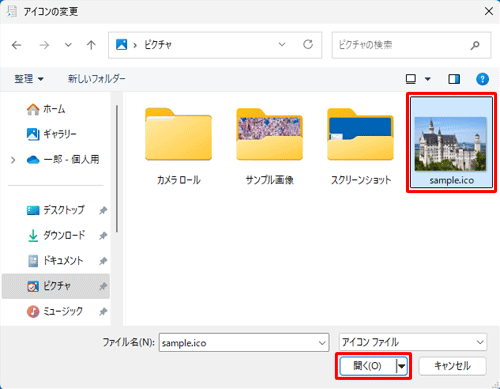Image resolution: width=500 pixels, height=389 pixels.
Task: Go forward using the right arrow
Action: pyautogui.click(x=44, y=45)
